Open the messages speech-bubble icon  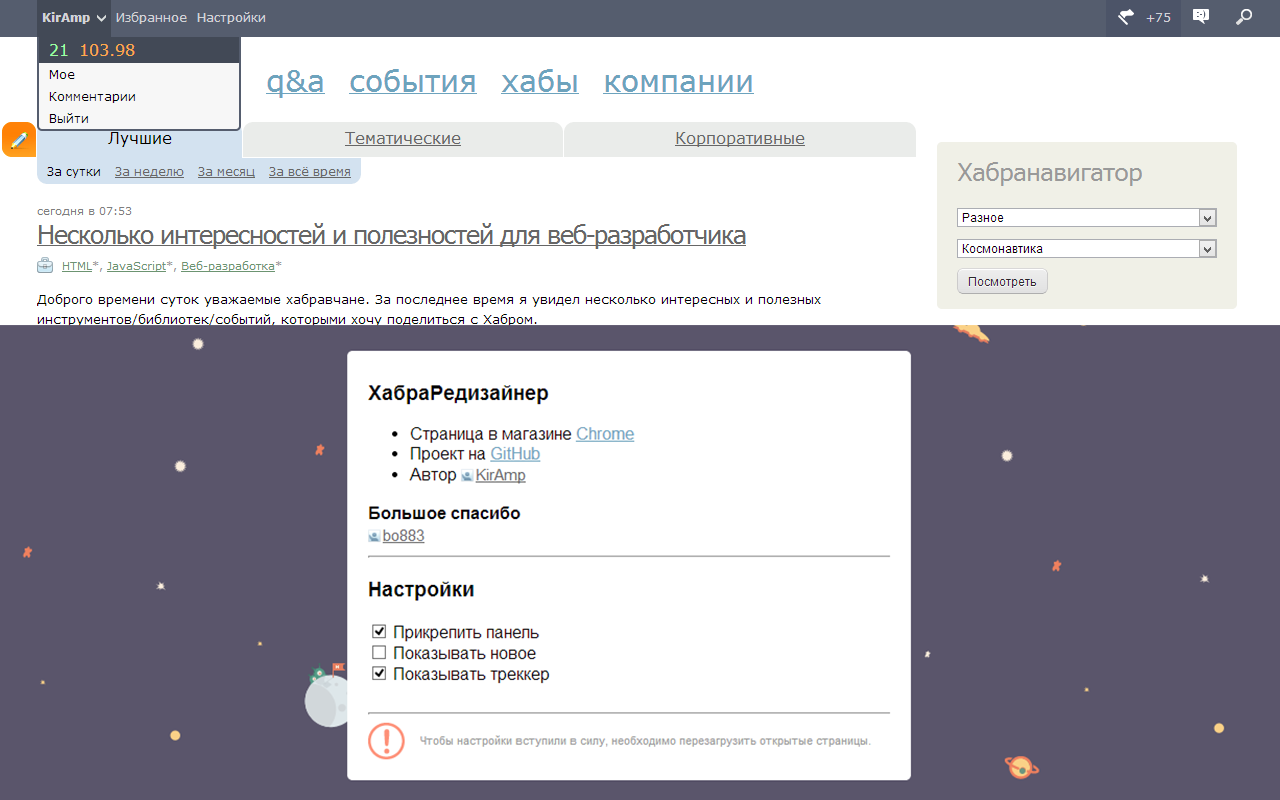coord(1201,17)
